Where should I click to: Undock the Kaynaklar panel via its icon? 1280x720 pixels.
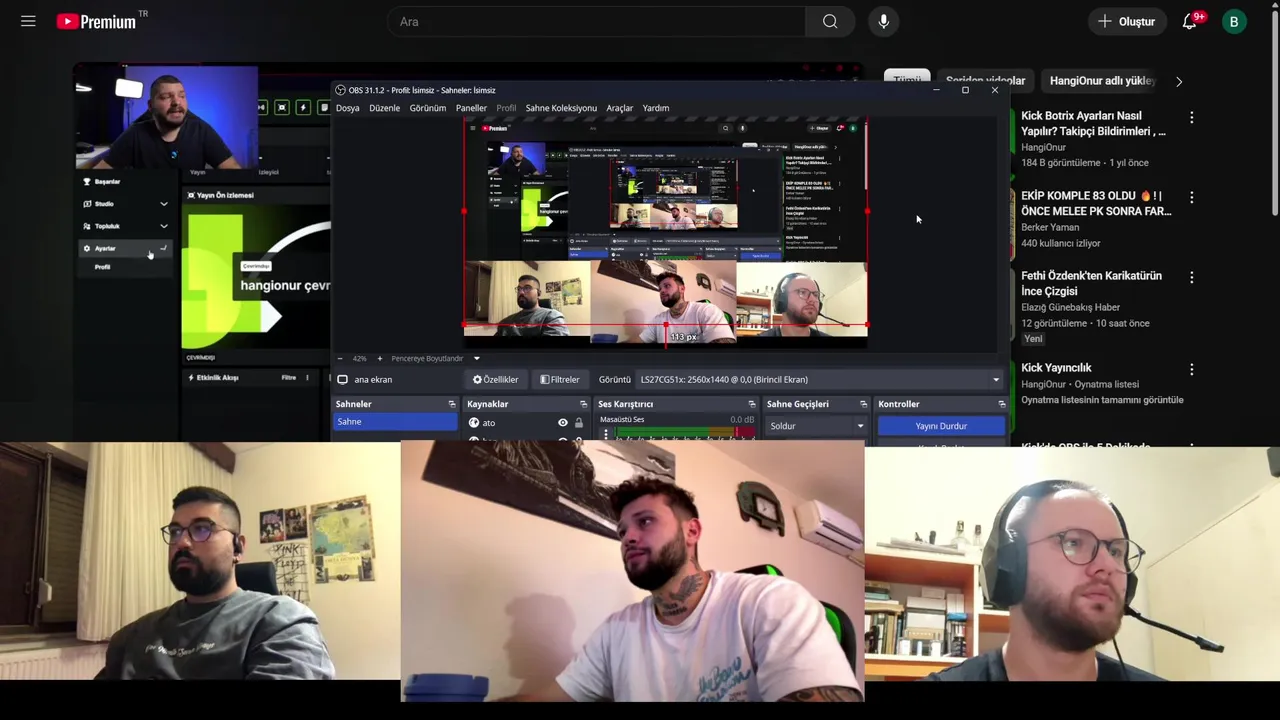[x=583, y=404]
